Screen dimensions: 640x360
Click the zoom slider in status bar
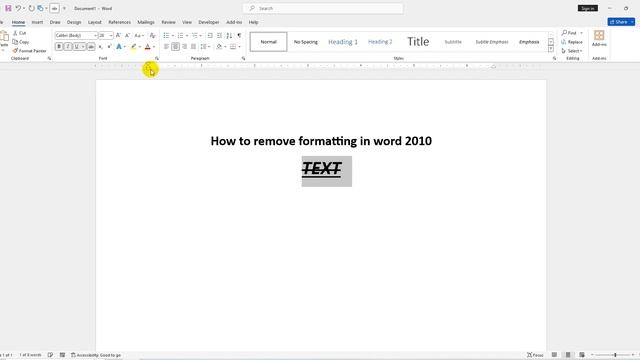[613, 355]
